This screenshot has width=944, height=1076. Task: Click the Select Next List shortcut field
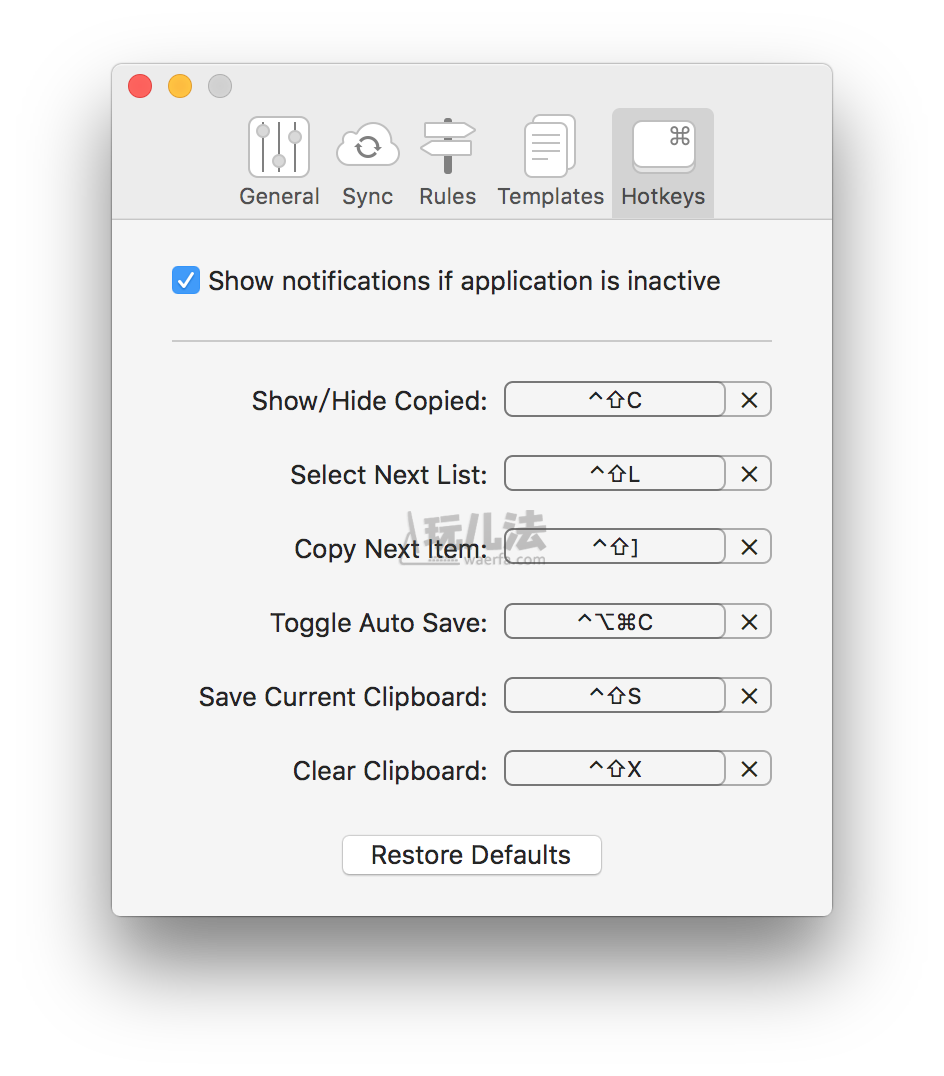click(615, 473)
